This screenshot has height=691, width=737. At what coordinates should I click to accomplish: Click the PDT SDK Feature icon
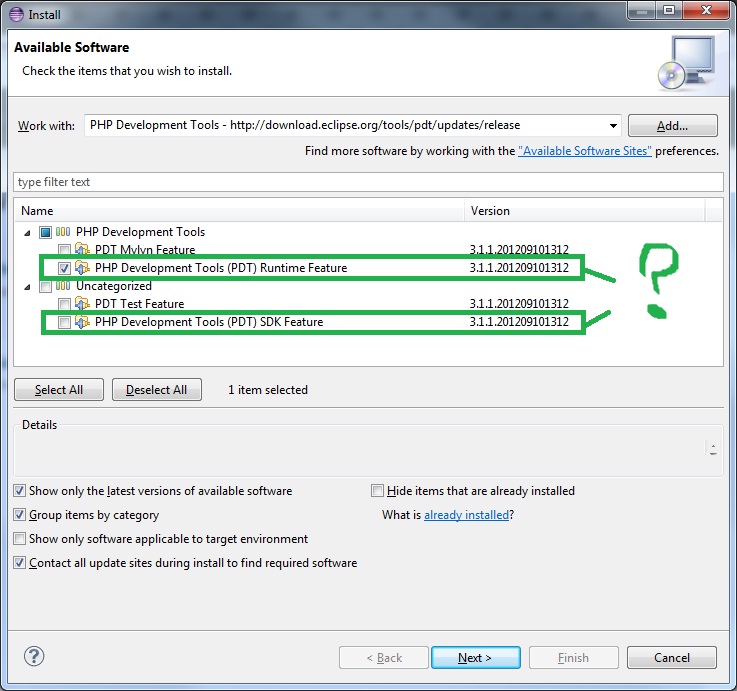point(82,322)
